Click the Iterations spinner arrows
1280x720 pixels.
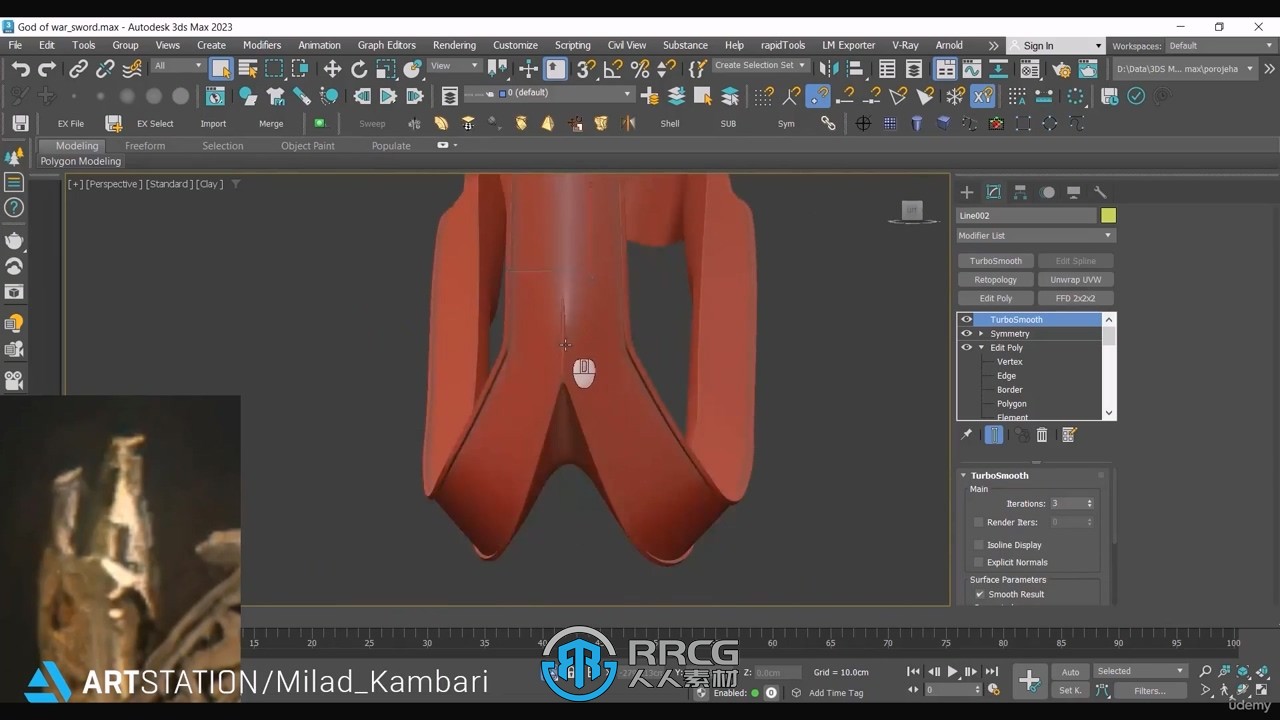click(1090, 504)
